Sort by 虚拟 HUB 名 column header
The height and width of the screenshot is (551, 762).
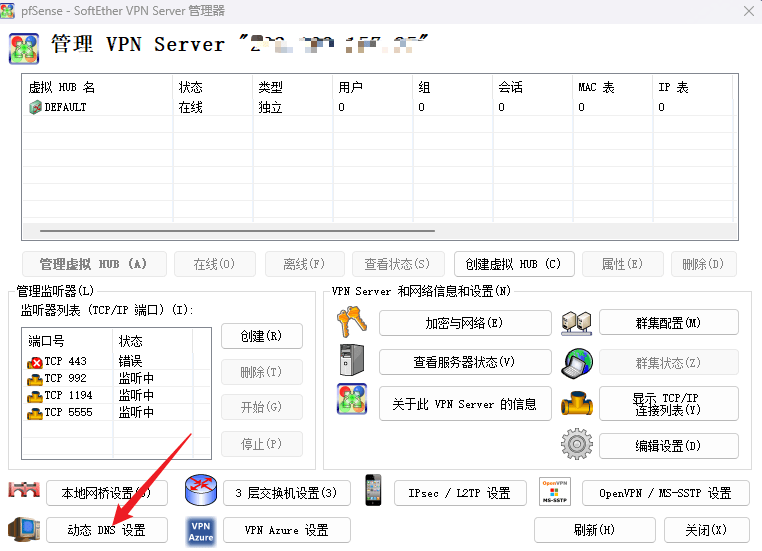[97, 87]
